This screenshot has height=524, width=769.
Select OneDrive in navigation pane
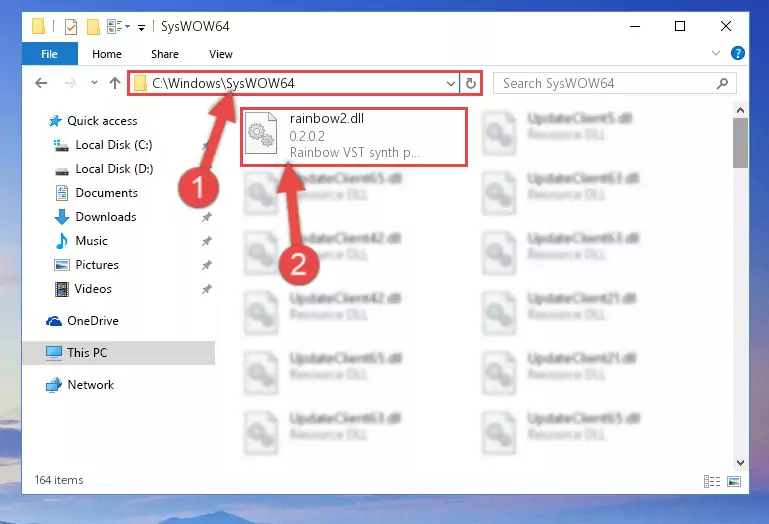coord(93,321)
